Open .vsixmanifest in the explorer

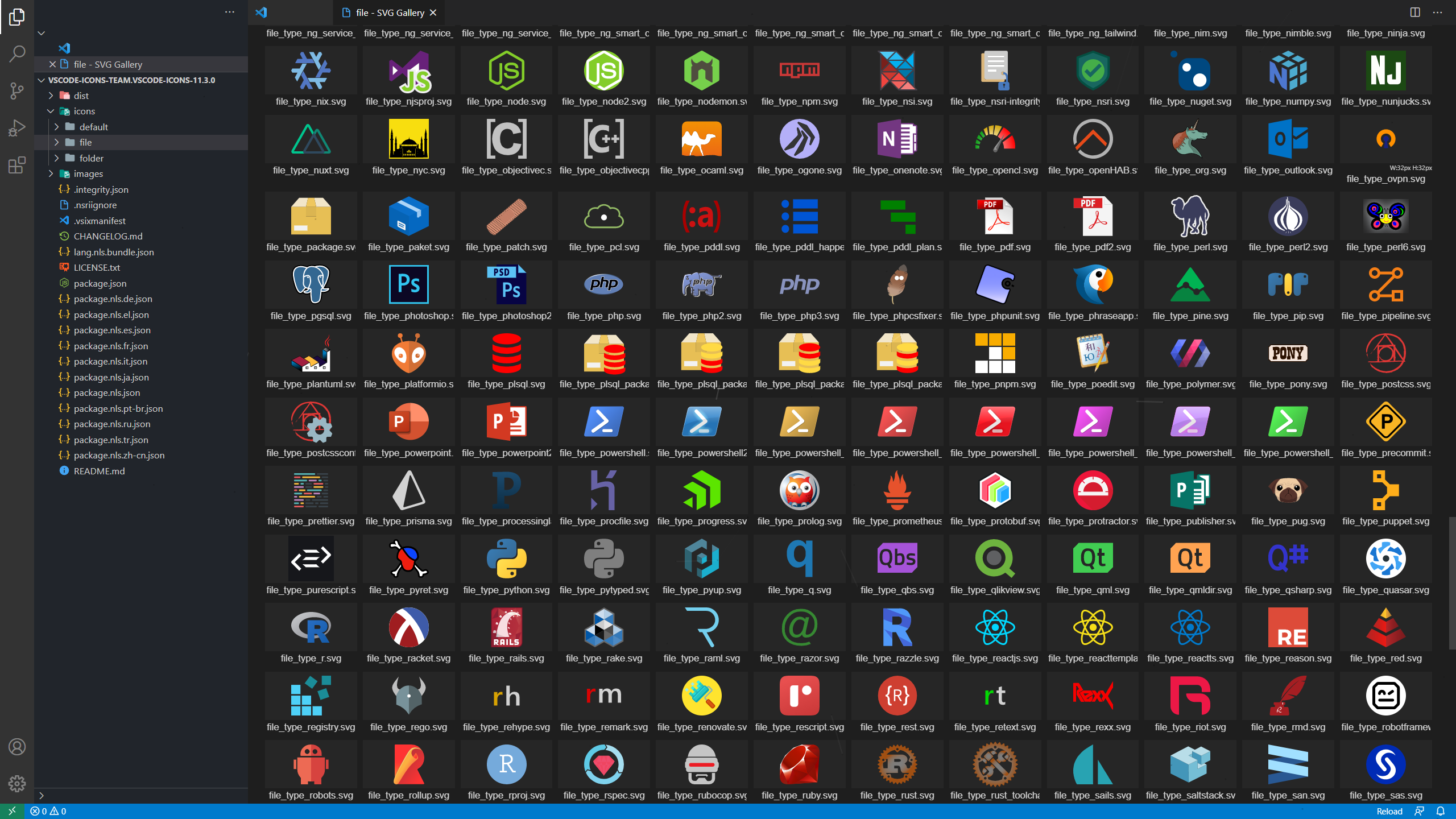(100, 221)
